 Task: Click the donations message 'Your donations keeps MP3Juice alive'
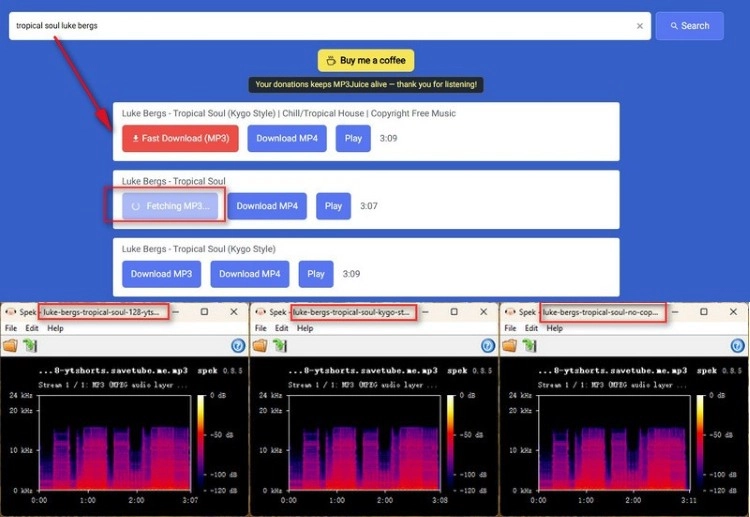click(x=366, y=85)
